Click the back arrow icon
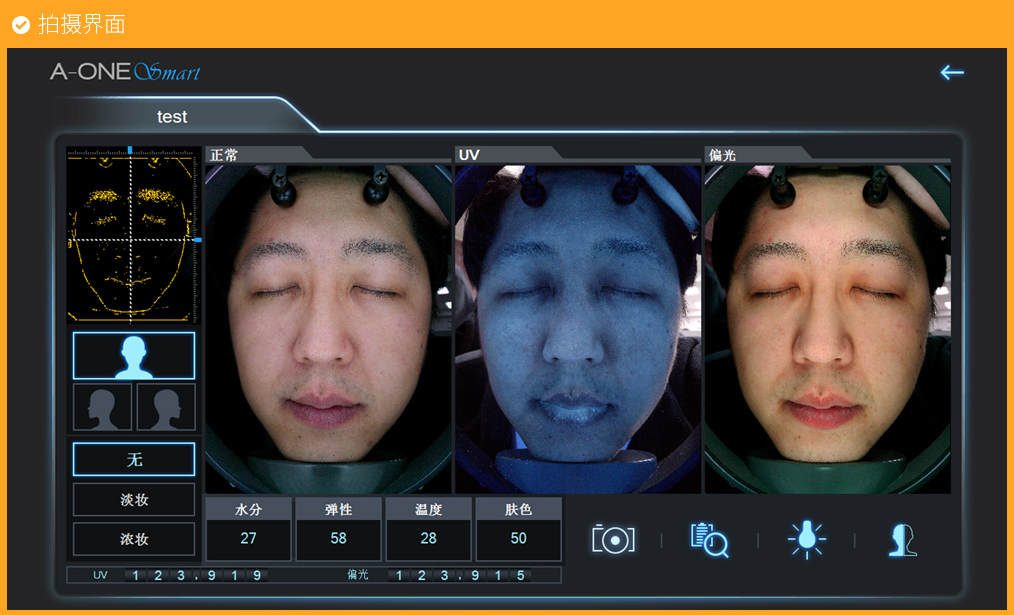 (x=952, y=72)
